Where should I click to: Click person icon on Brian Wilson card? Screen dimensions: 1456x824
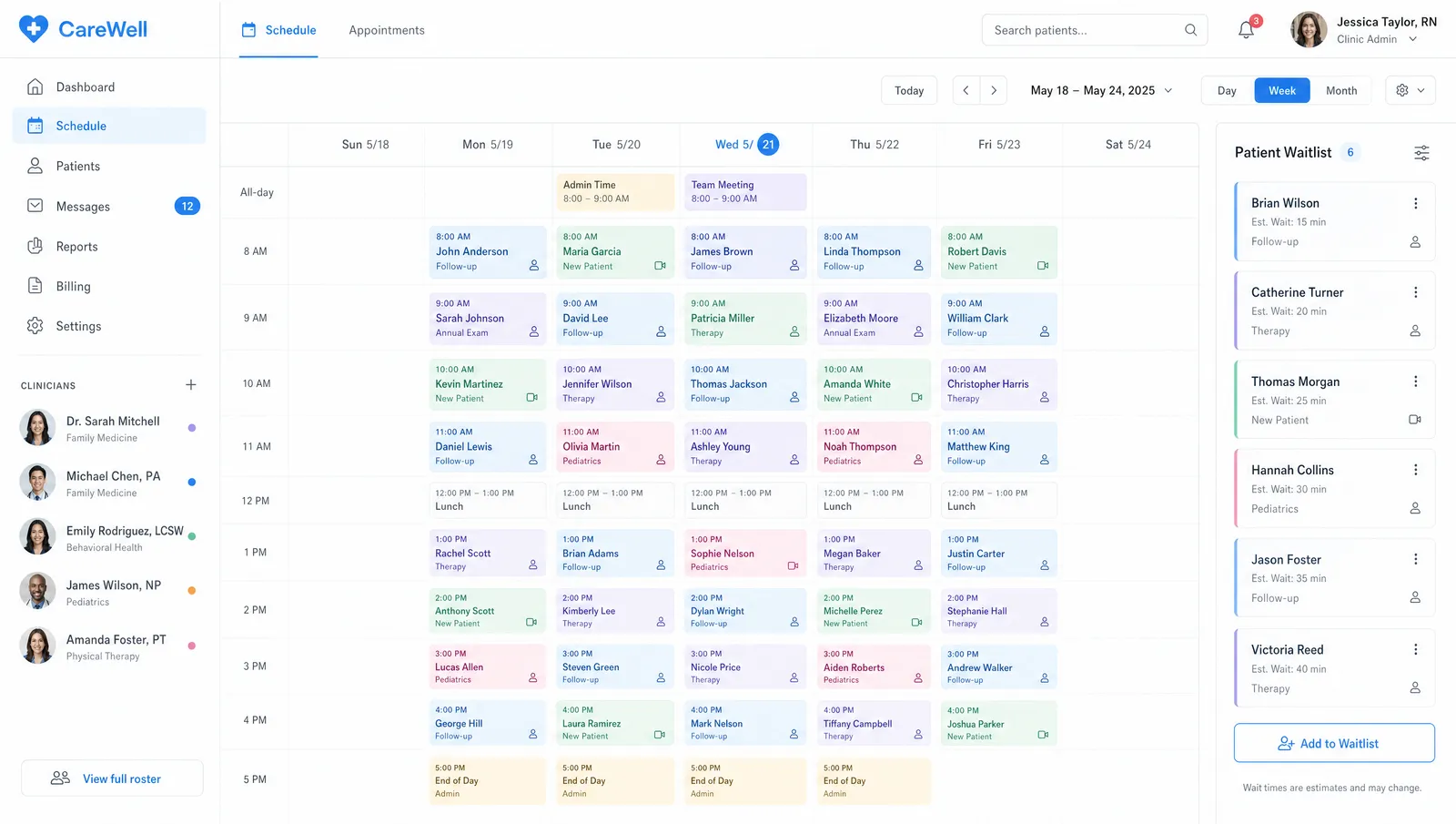pos(1415,242)
